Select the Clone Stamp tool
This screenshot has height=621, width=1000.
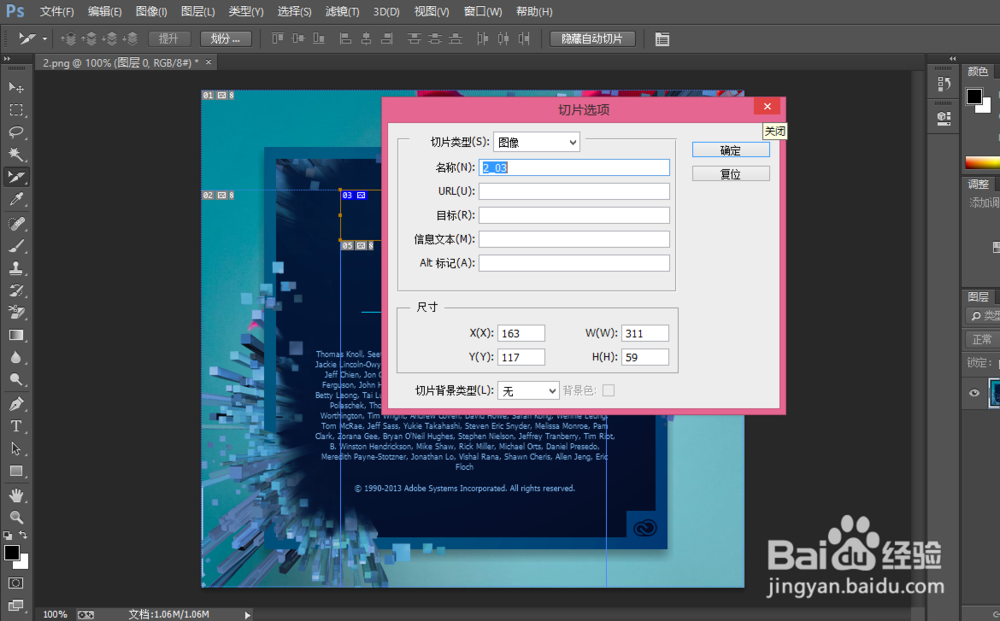(16, 268)
